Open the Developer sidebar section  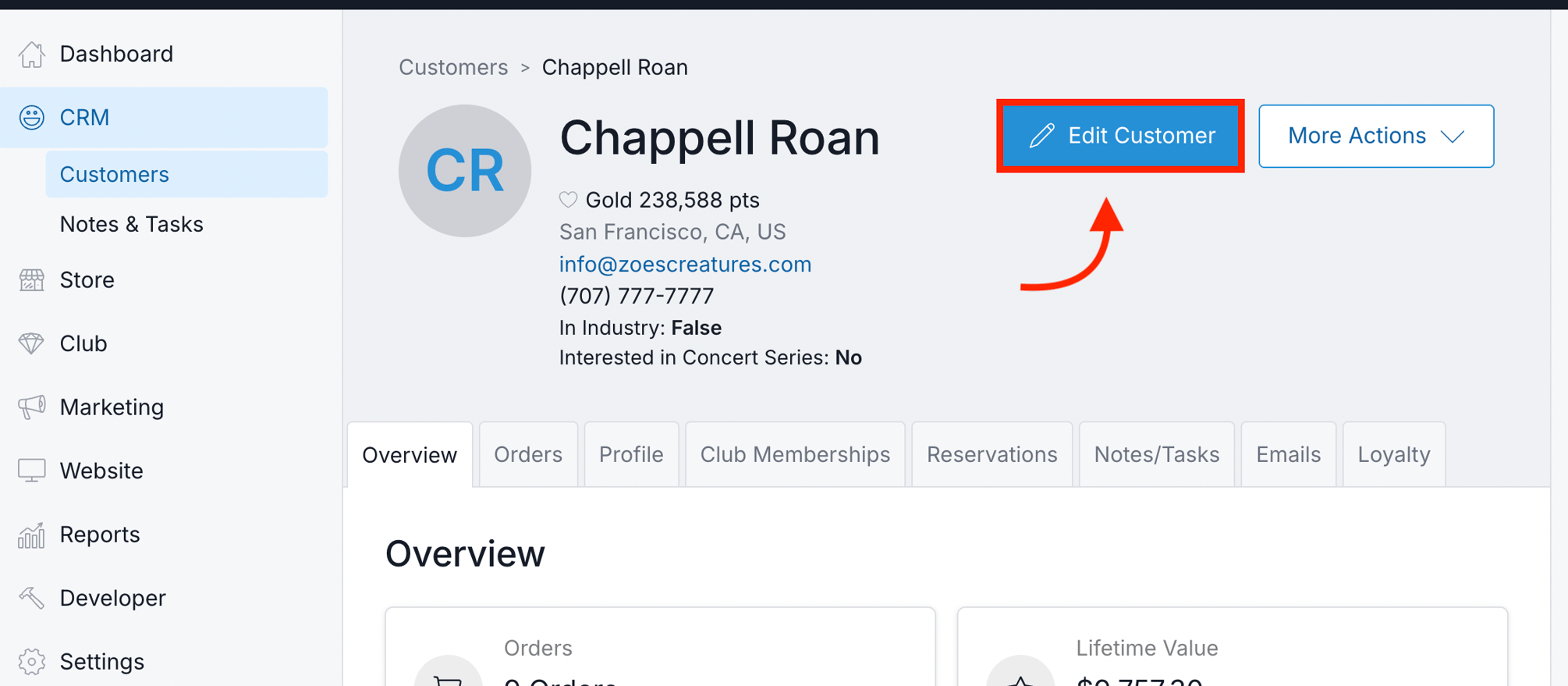pyautogui.click(x=164, y=598)
